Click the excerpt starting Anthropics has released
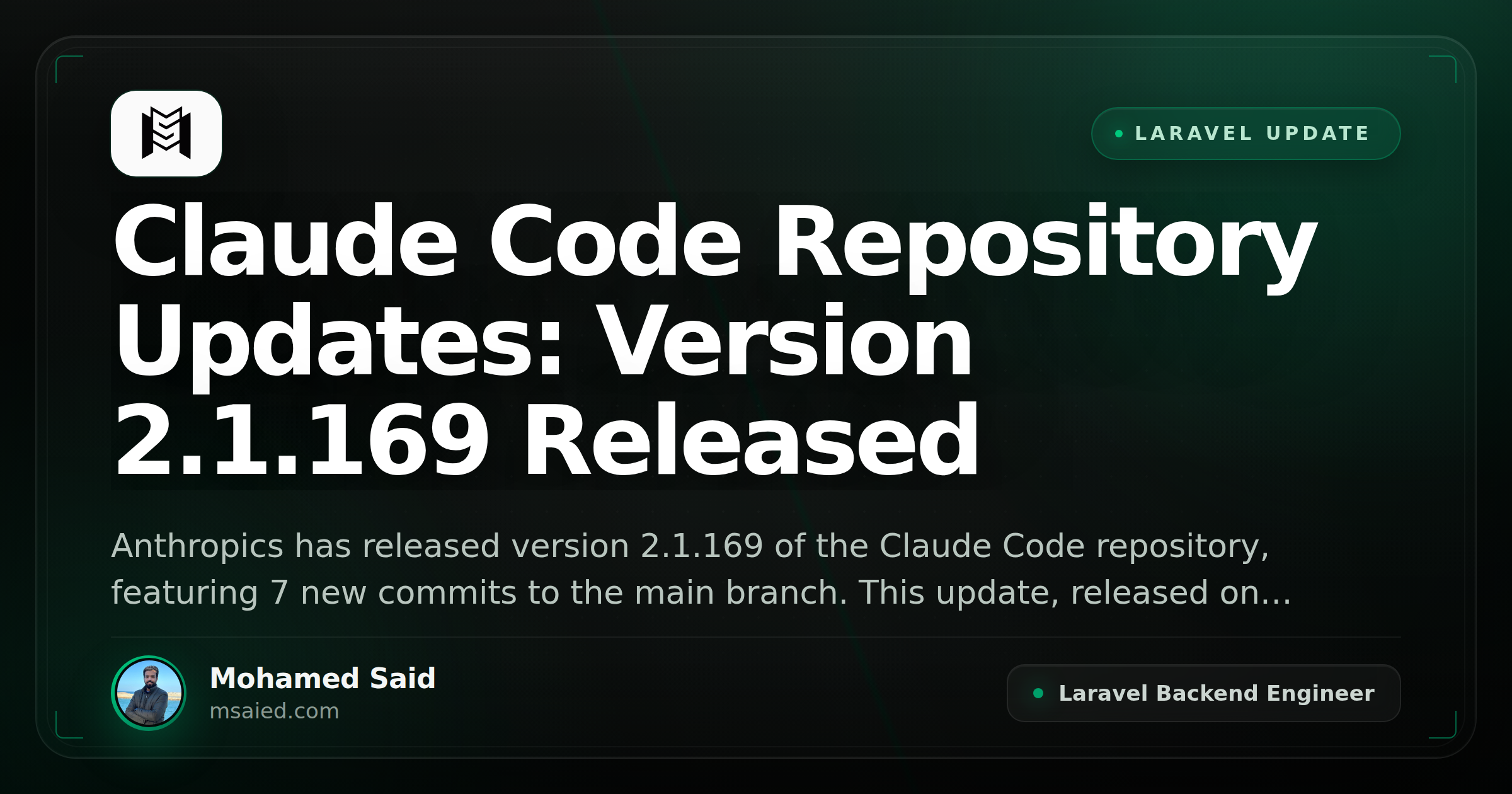This screenshot has height=794, width=1512. click(x=701, y=569)
